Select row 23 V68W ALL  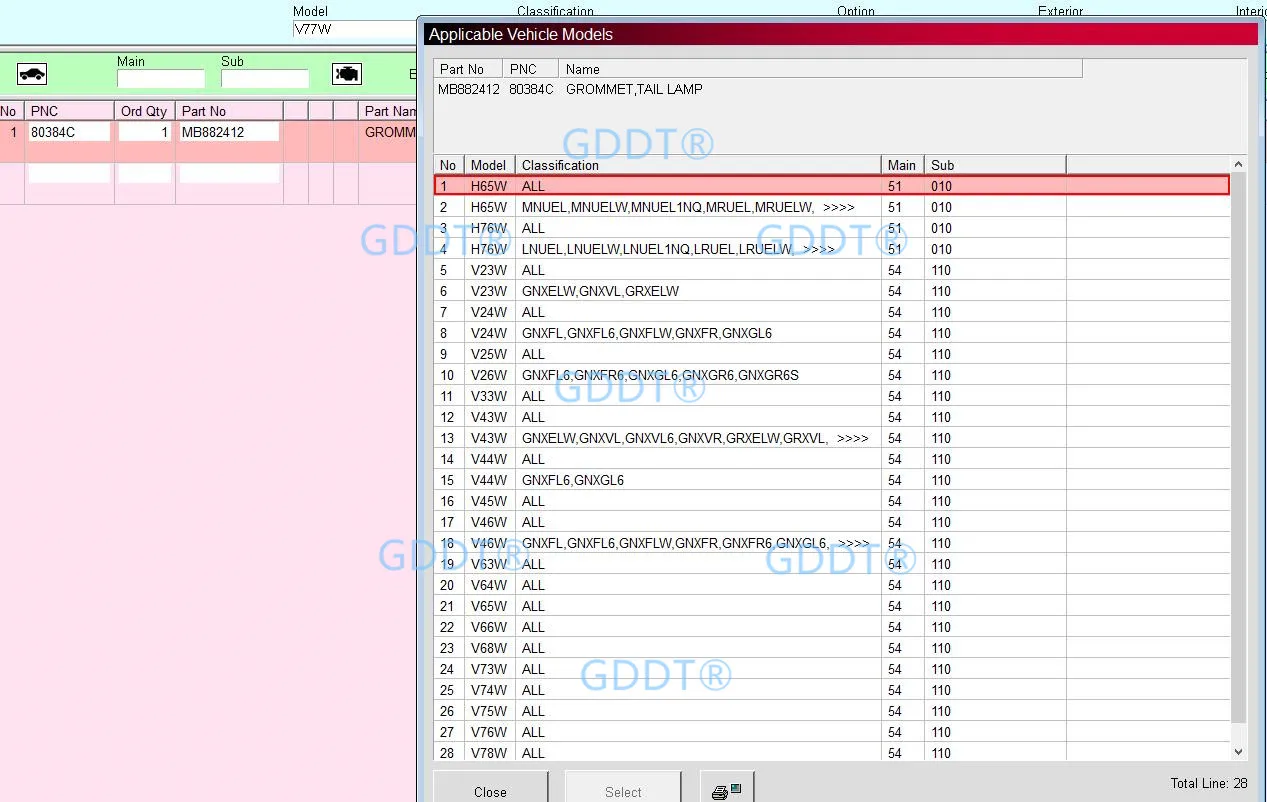832,648
